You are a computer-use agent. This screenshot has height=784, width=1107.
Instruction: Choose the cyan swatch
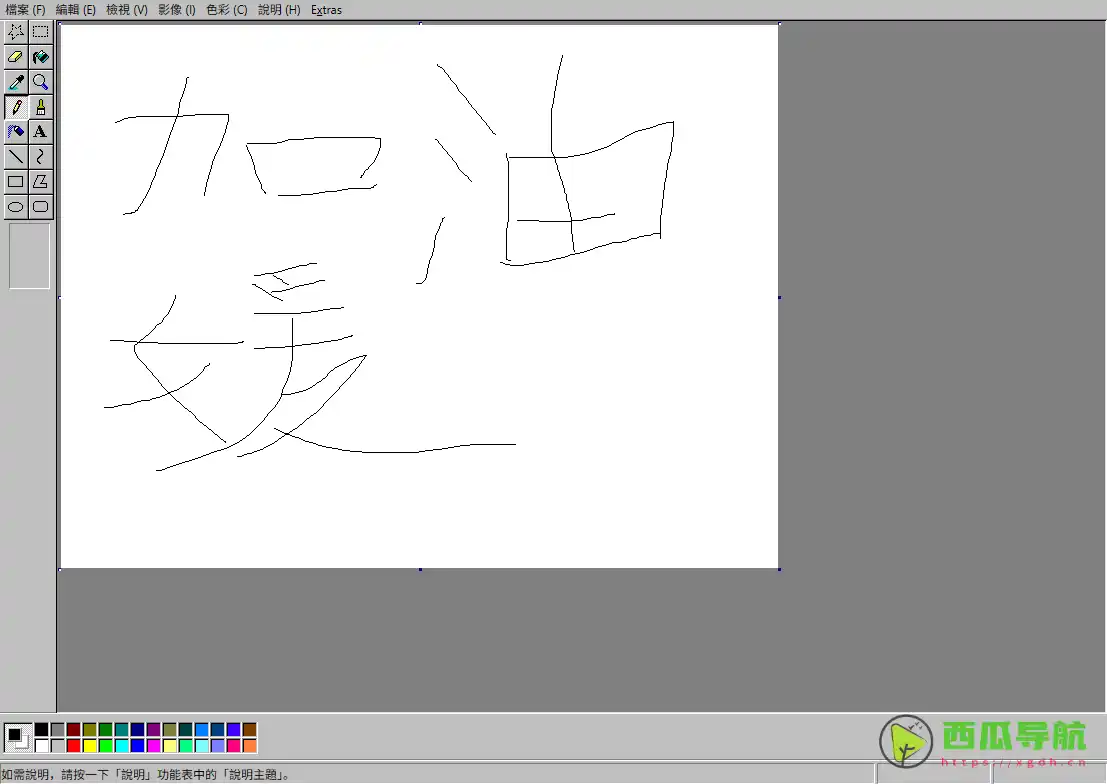(121, 746)
